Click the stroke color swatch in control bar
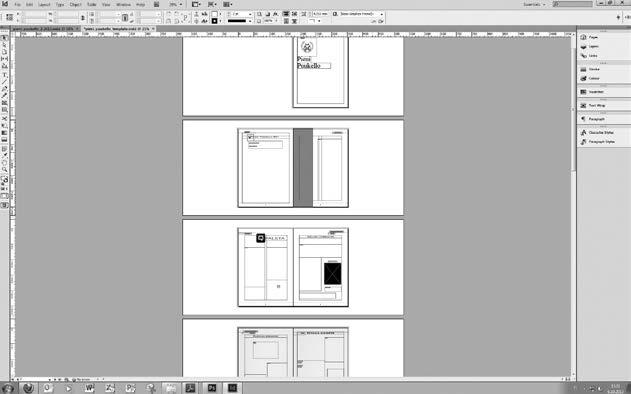 pyautogui.click(x=214, y=21)
